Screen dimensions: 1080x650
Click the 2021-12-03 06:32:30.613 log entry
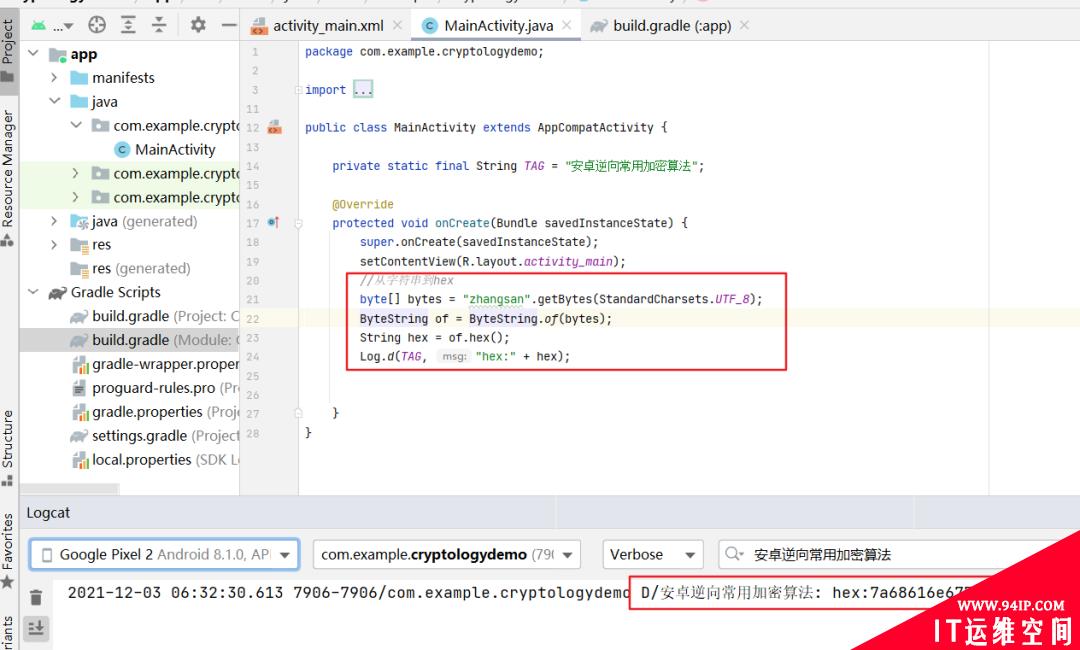coord(517,593)
